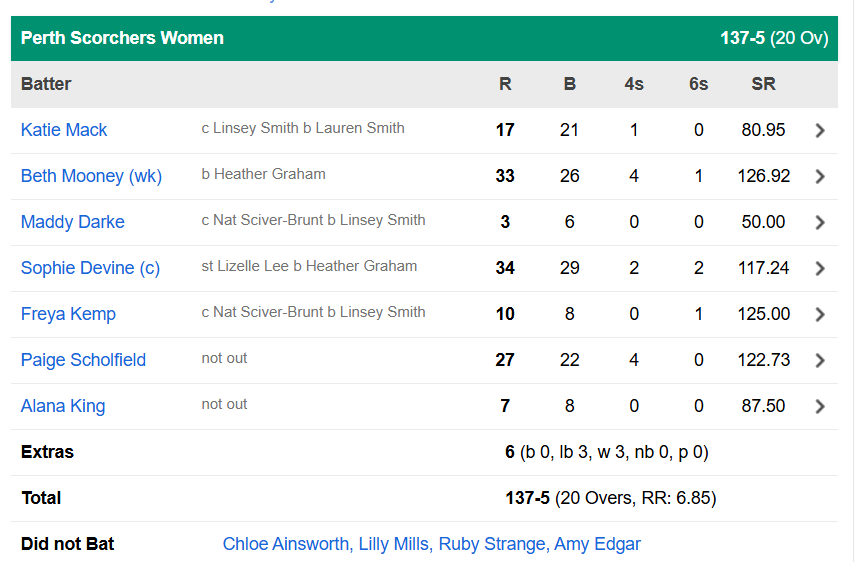Expand Katie Mack's row chevron
Viewport: 863px width, 562px height.
pos(820,130)
